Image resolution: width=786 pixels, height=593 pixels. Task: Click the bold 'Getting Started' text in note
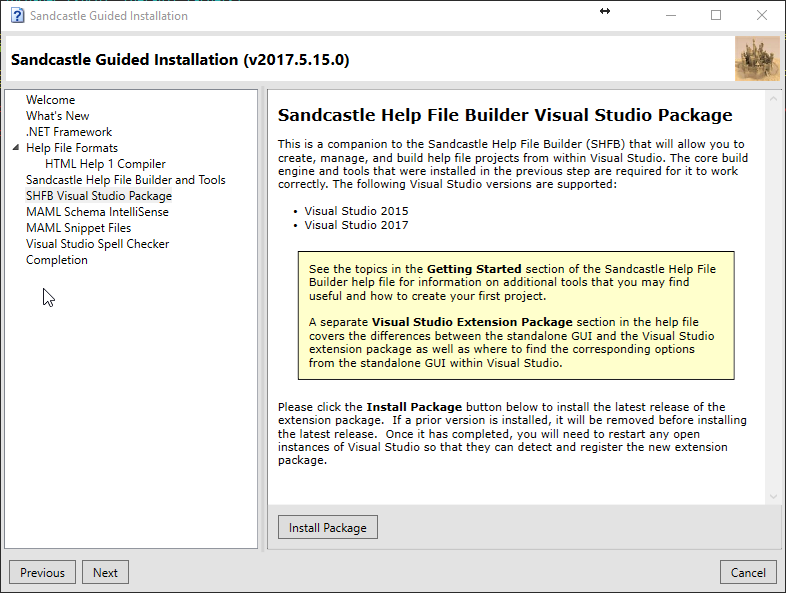[x=474, y=269]
